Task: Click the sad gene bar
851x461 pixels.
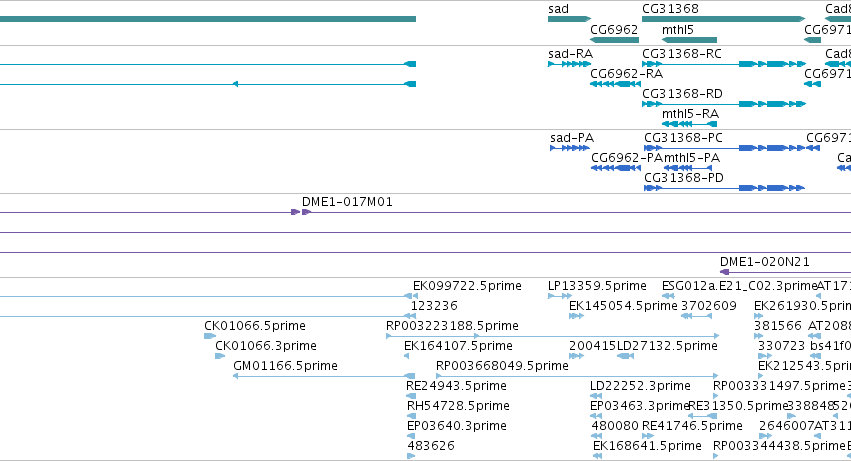Action: pos(569,19)
